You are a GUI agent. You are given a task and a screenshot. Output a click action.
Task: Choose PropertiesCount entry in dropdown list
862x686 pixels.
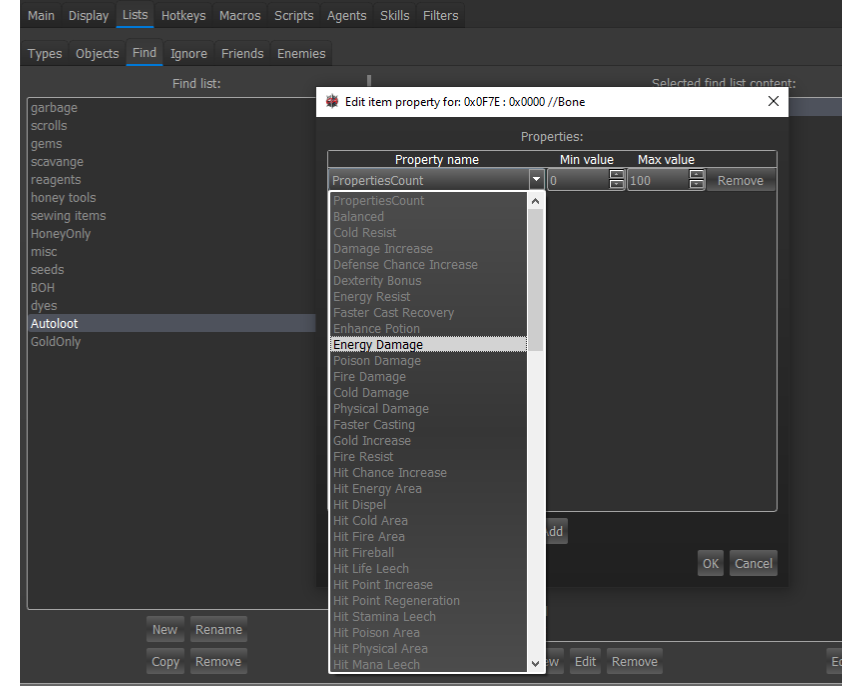[x=428, y=201]
